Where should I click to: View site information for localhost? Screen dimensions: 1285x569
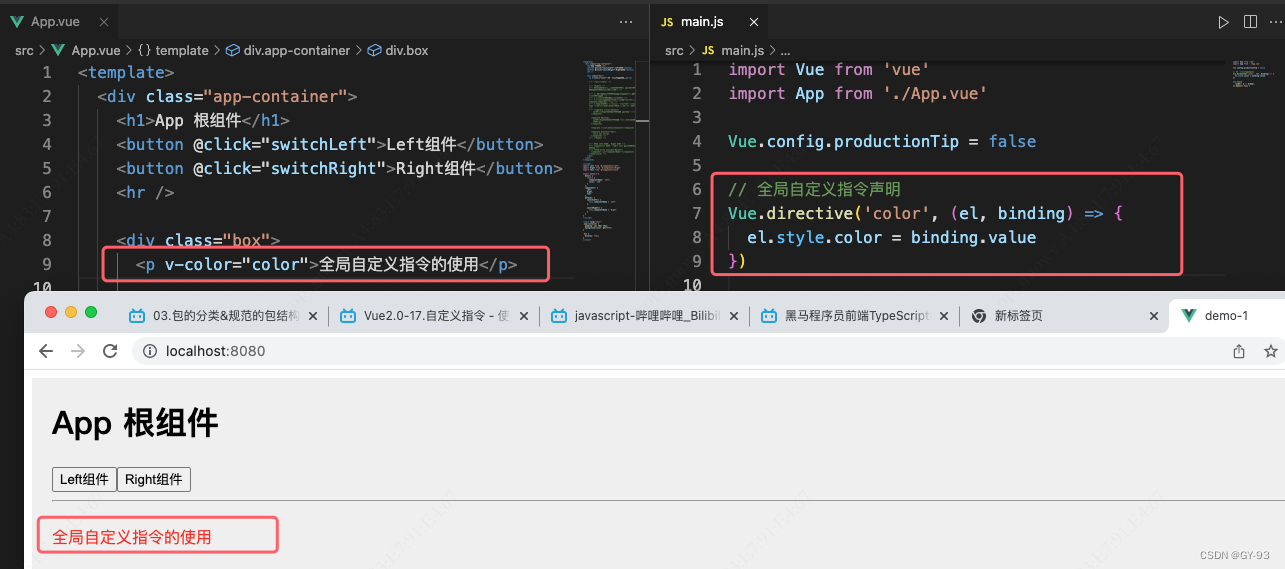(x=150, y=351)
